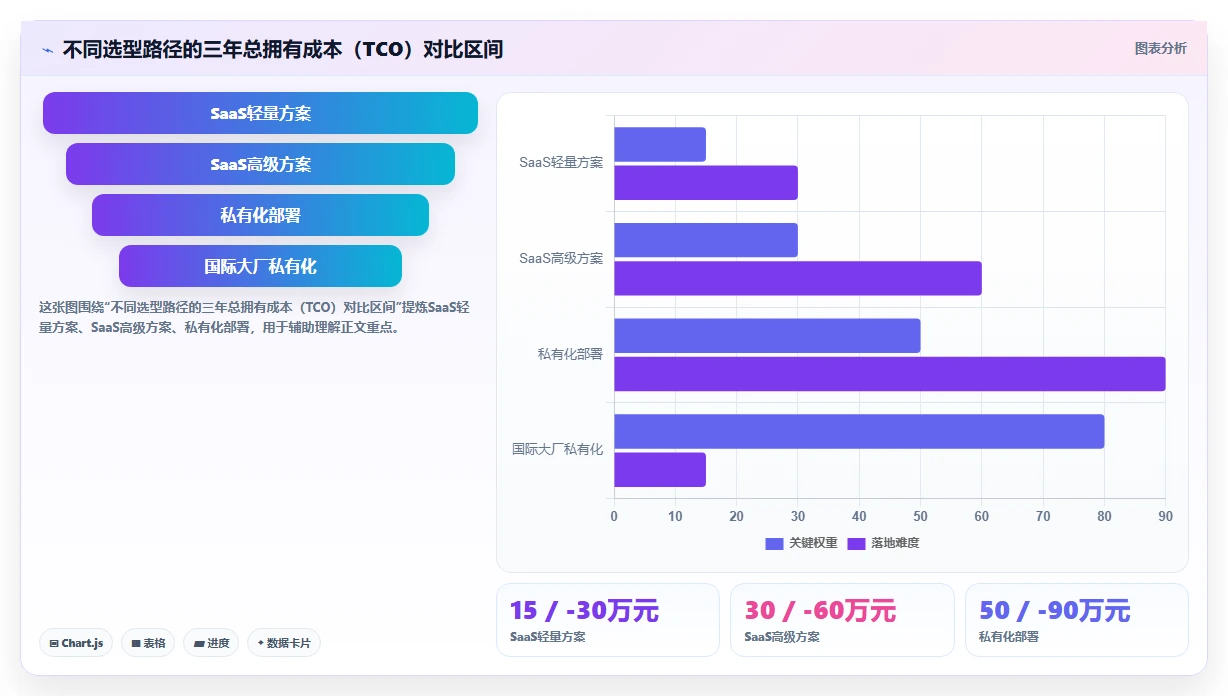Viewport: 1228px width, 696px height.
Task: Click the 落地难度 bar for 私有化部署
Action: [890, 374]
